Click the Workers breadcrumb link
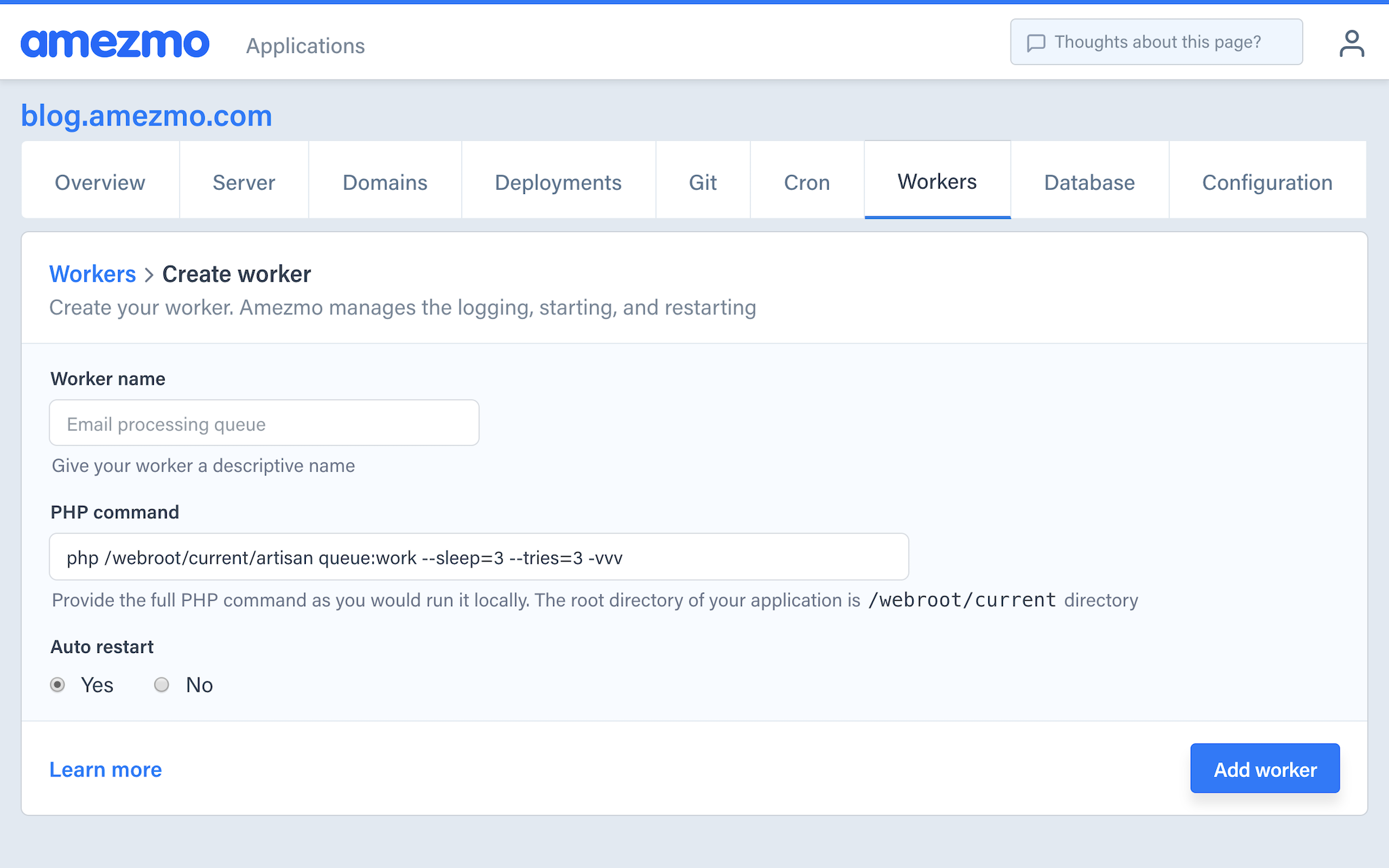The image size is (1389, 868). click(92, 274)
